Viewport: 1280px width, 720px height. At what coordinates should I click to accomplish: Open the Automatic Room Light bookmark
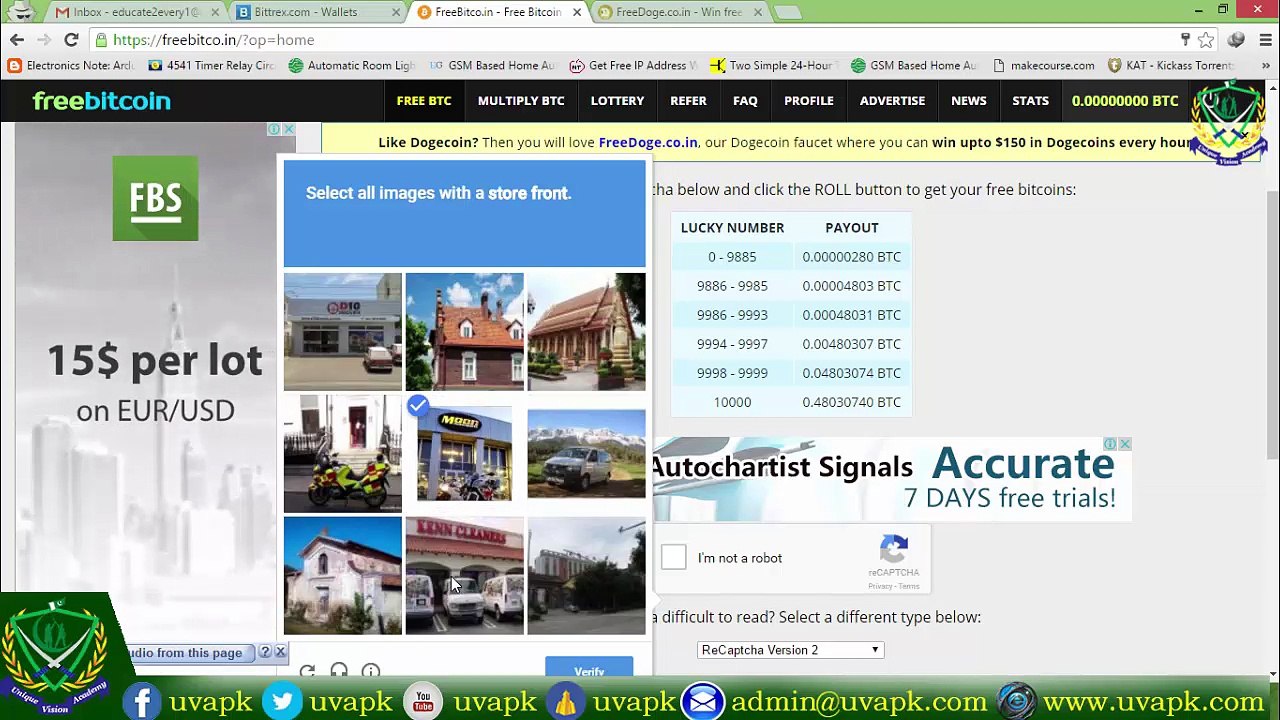(351, 65)
